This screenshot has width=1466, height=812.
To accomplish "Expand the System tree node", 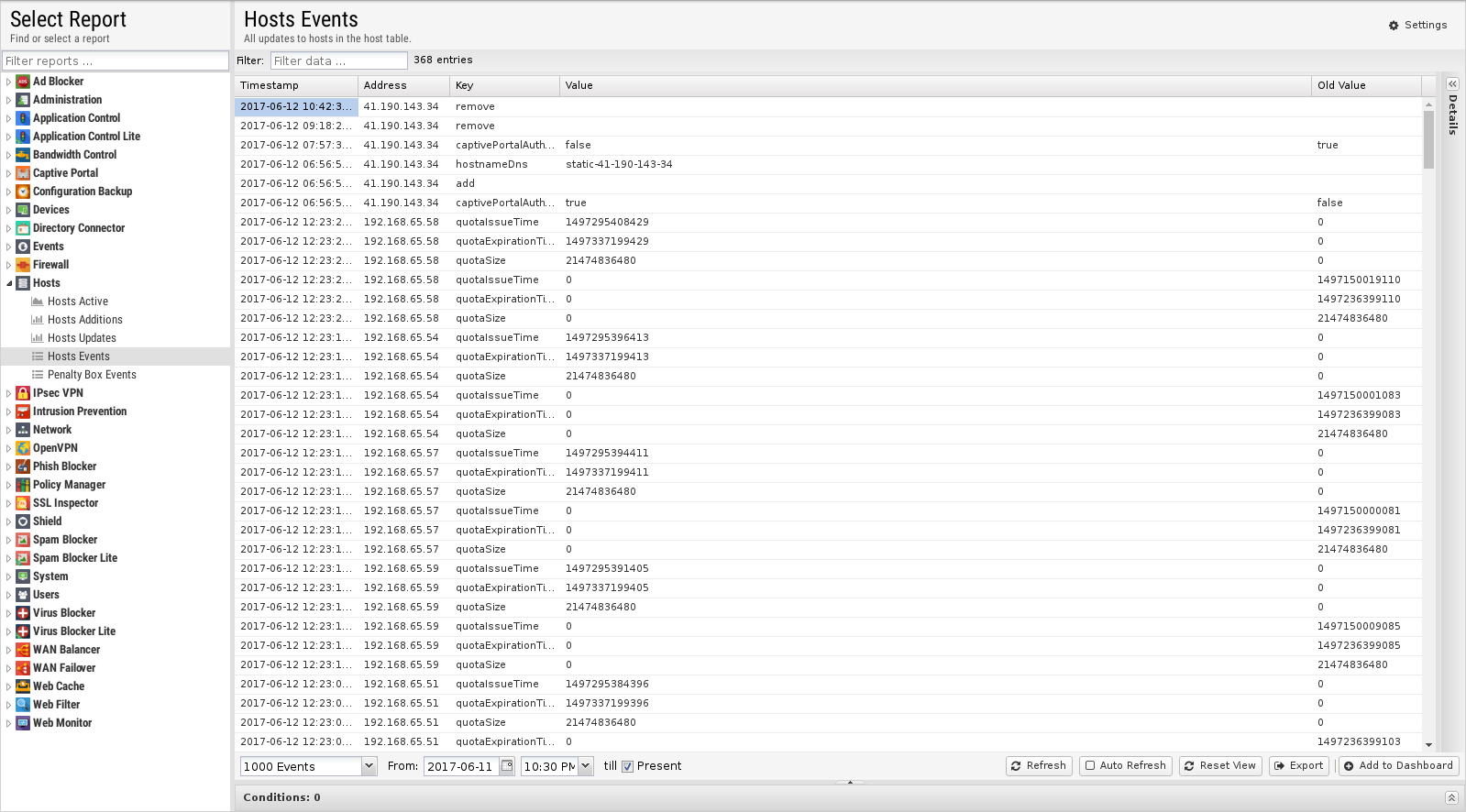I will [x=9, y=576].
